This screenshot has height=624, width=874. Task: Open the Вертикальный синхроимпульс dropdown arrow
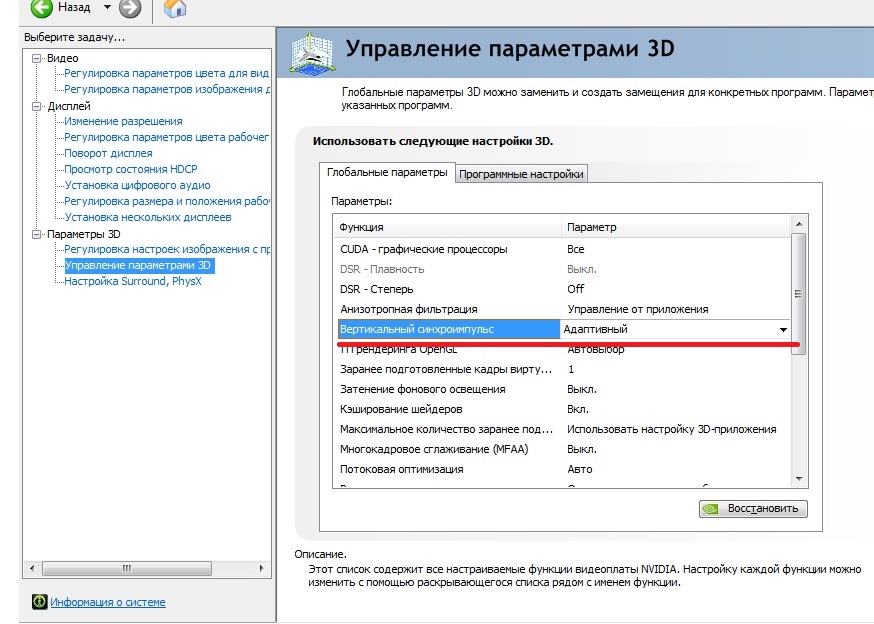(783, 330)
